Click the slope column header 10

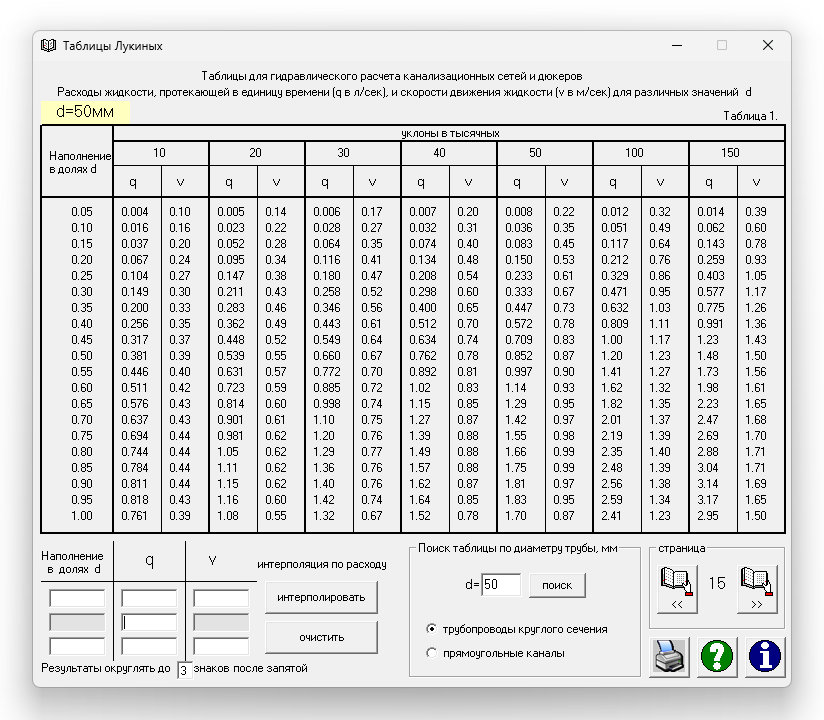coord(159,153)
